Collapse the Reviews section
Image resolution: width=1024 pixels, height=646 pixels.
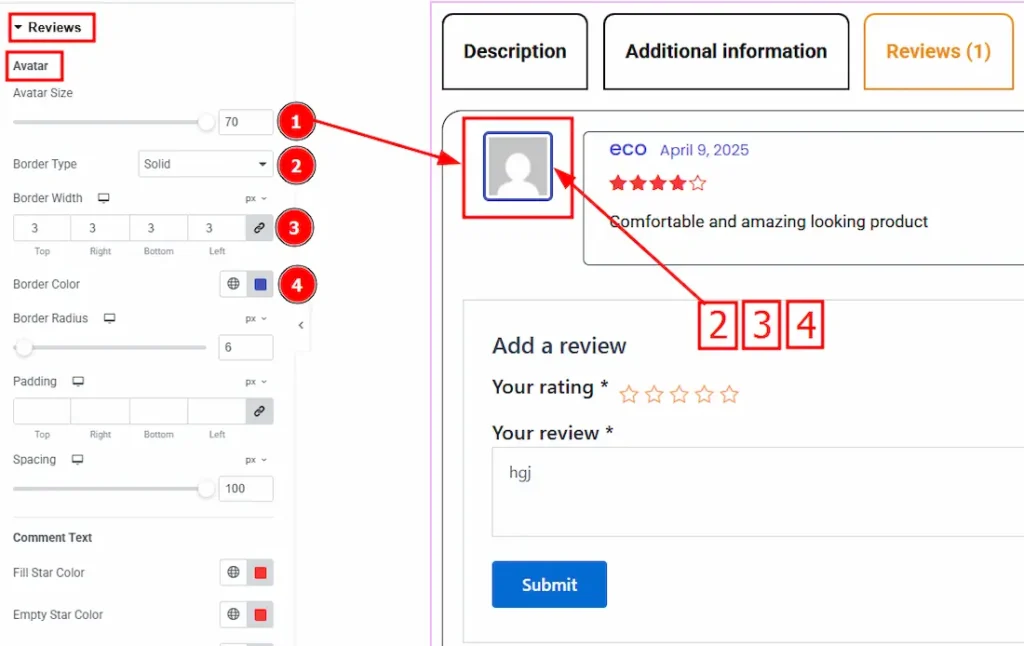point(48,27)
